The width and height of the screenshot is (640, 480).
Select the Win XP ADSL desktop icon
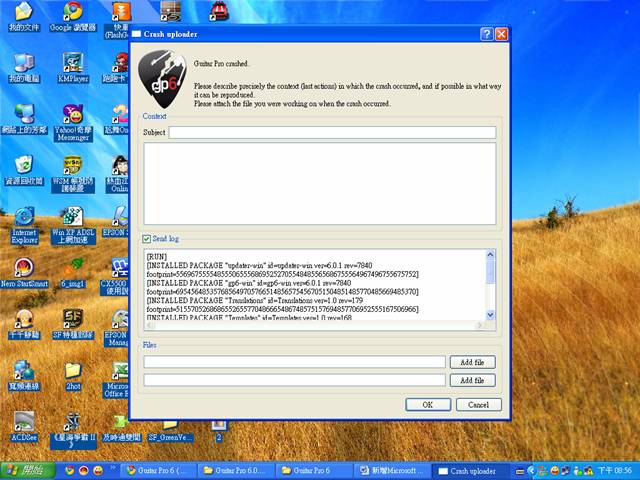click(x=73, y=226)
